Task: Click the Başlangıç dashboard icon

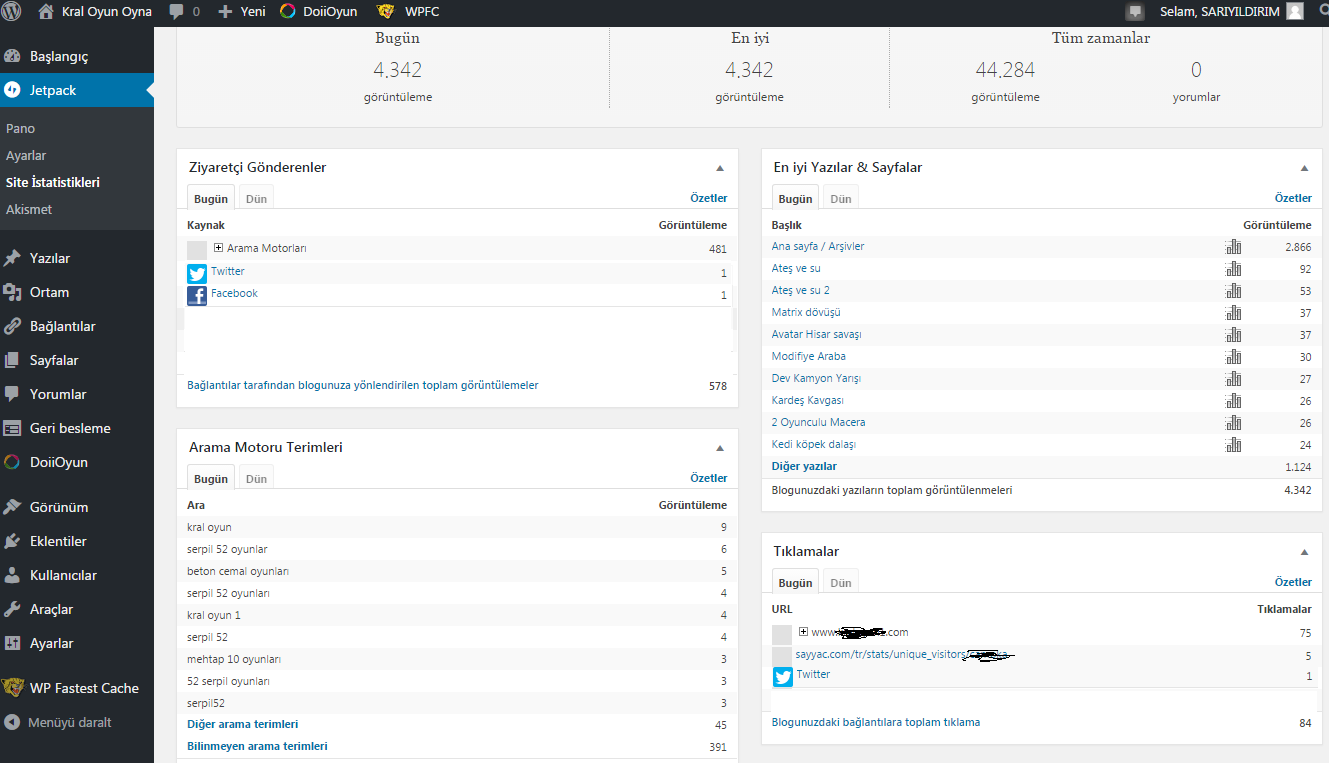Action: pyautogui.click(x=12, y=56)
